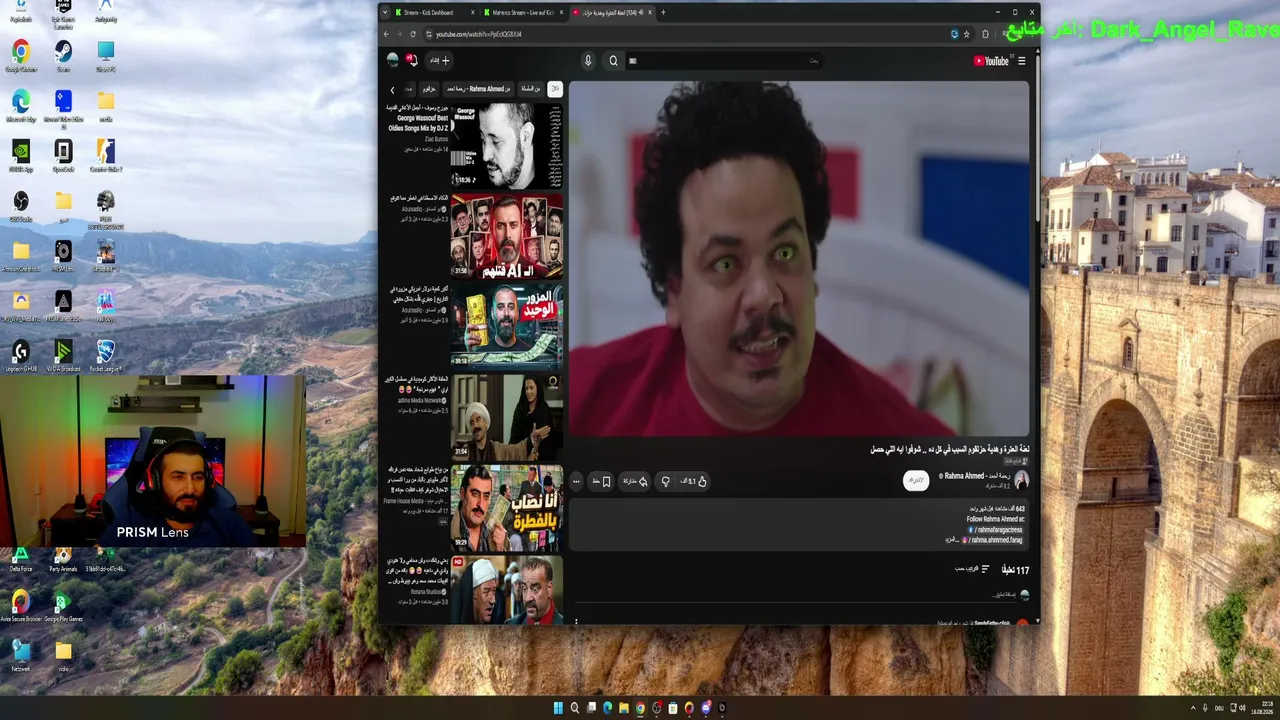
Task: Open the three-dot more actions menu under the video
Action: click(576, 482)
